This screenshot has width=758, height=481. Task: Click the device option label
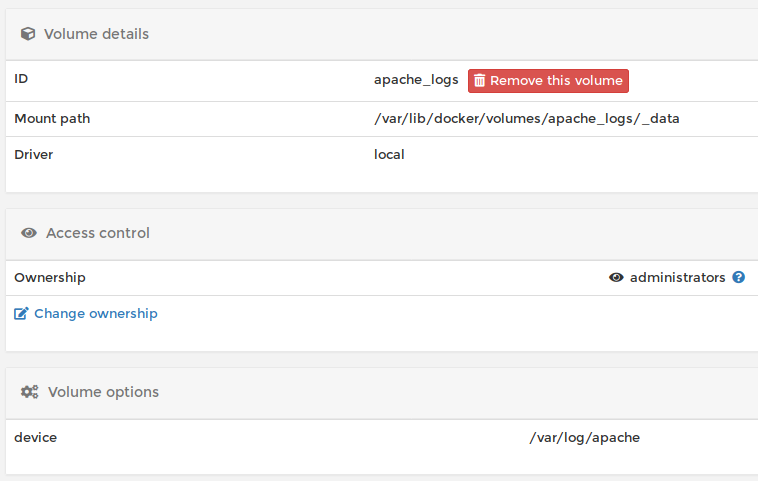click(35, 437)
